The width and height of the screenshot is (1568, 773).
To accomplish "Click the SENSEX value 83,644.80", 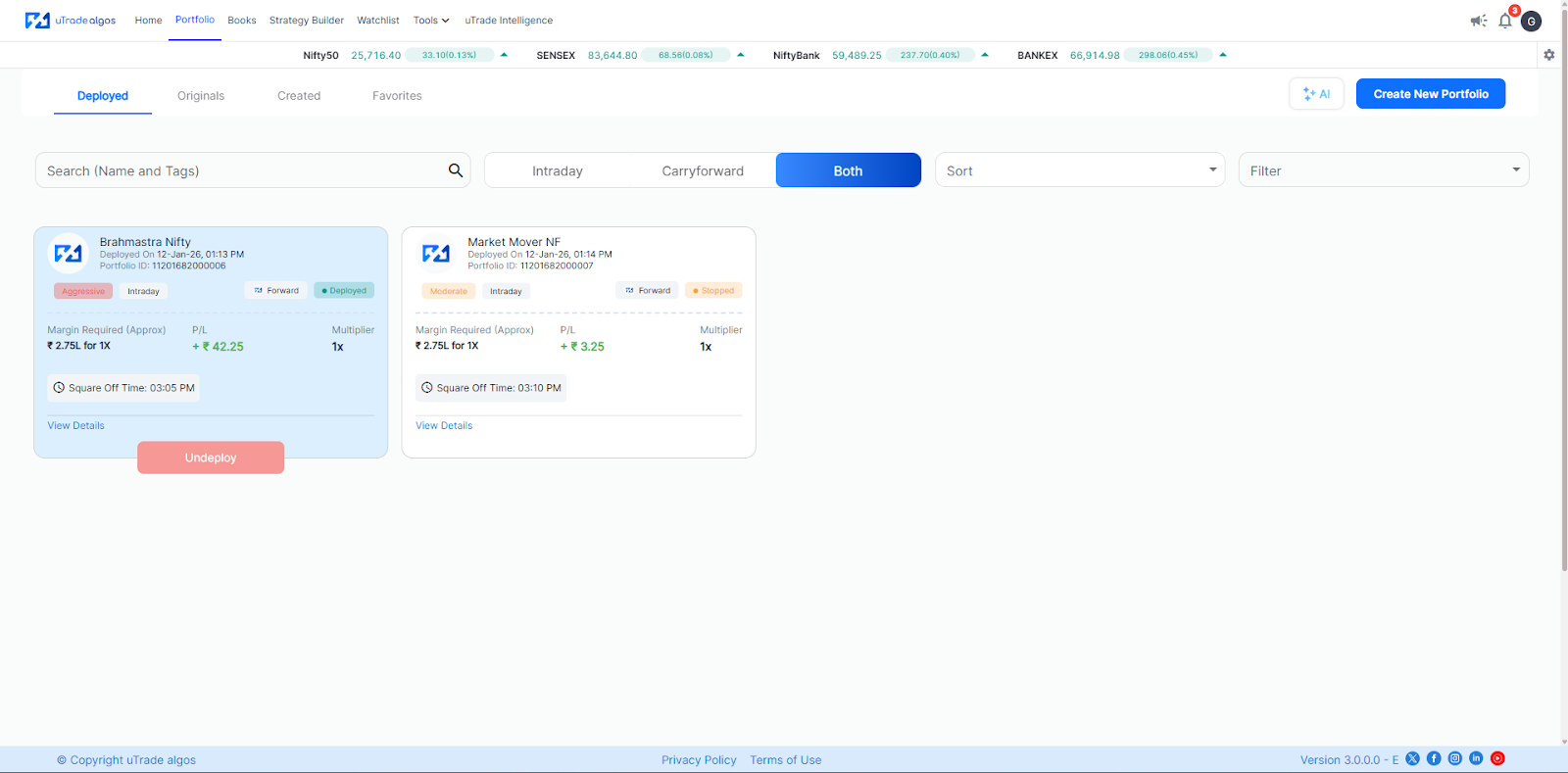I will [x=612, y=56].
